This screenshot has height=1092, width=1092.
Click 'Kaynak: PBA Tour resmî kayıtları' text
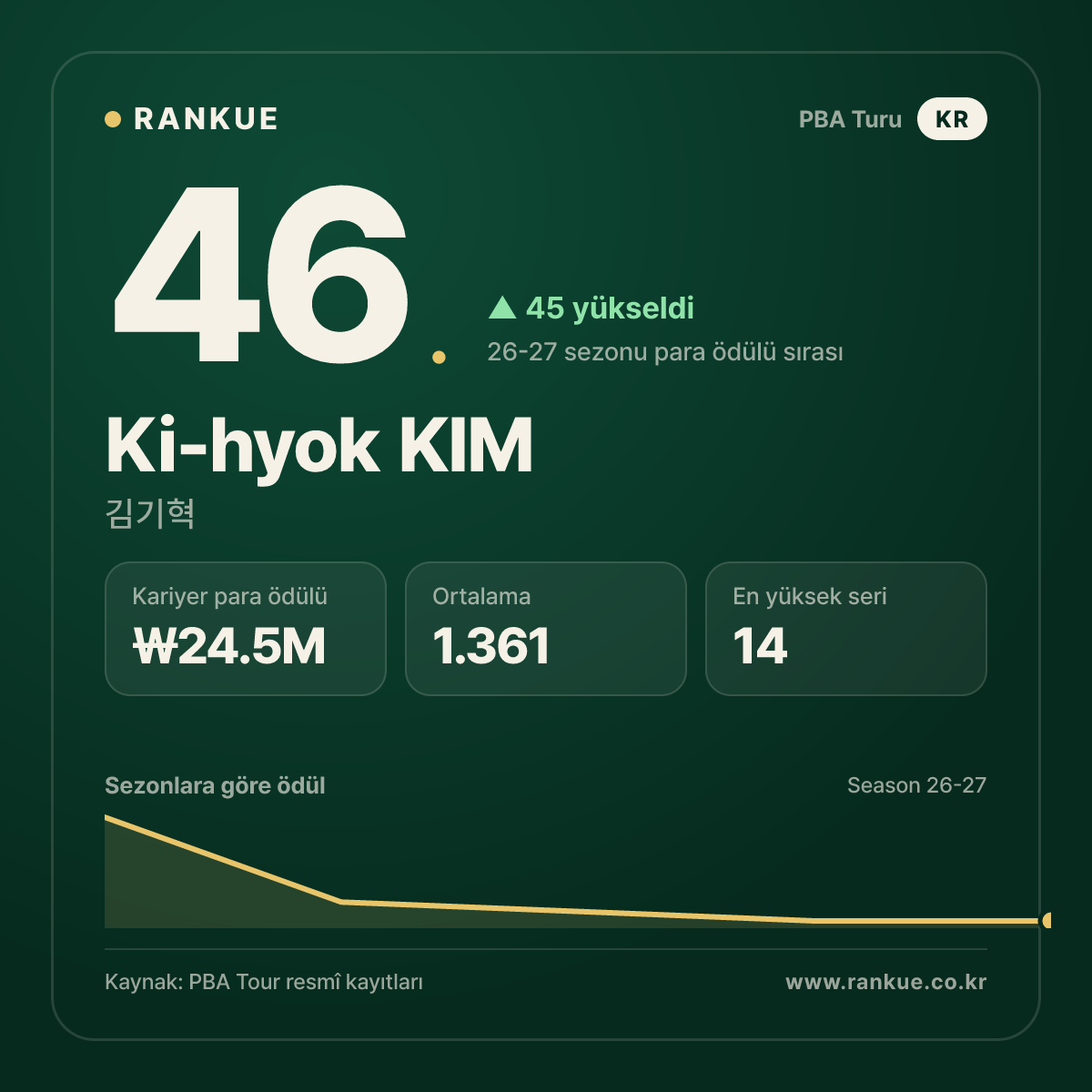click(x=264, y=983)
